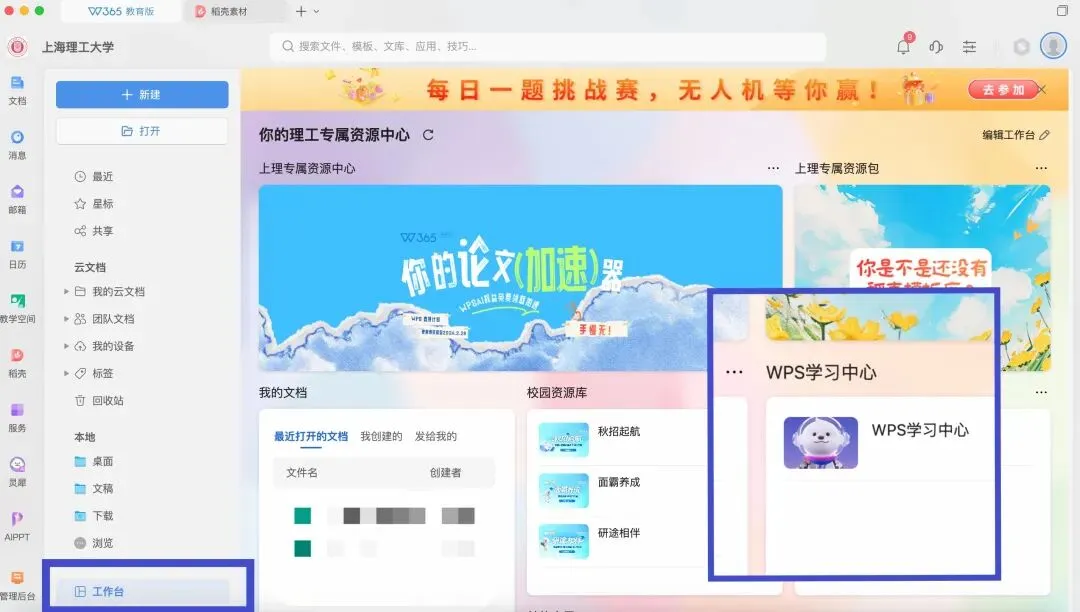The image size is (1080, 612).
Task: Click the pencil icon beside 编辑工作台
Action: [x=1045, y=135]
